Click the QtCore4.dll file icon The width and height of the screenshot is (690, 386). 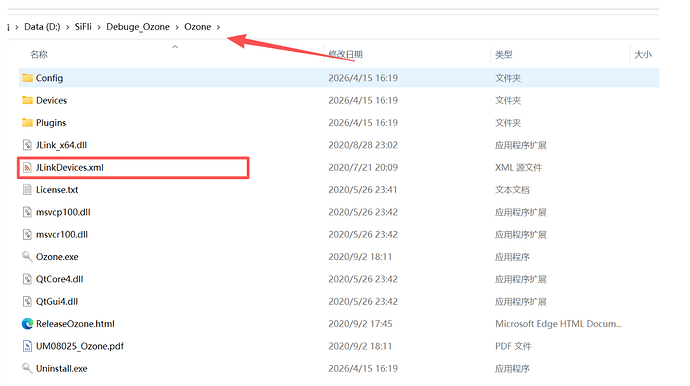click(27, 279)
